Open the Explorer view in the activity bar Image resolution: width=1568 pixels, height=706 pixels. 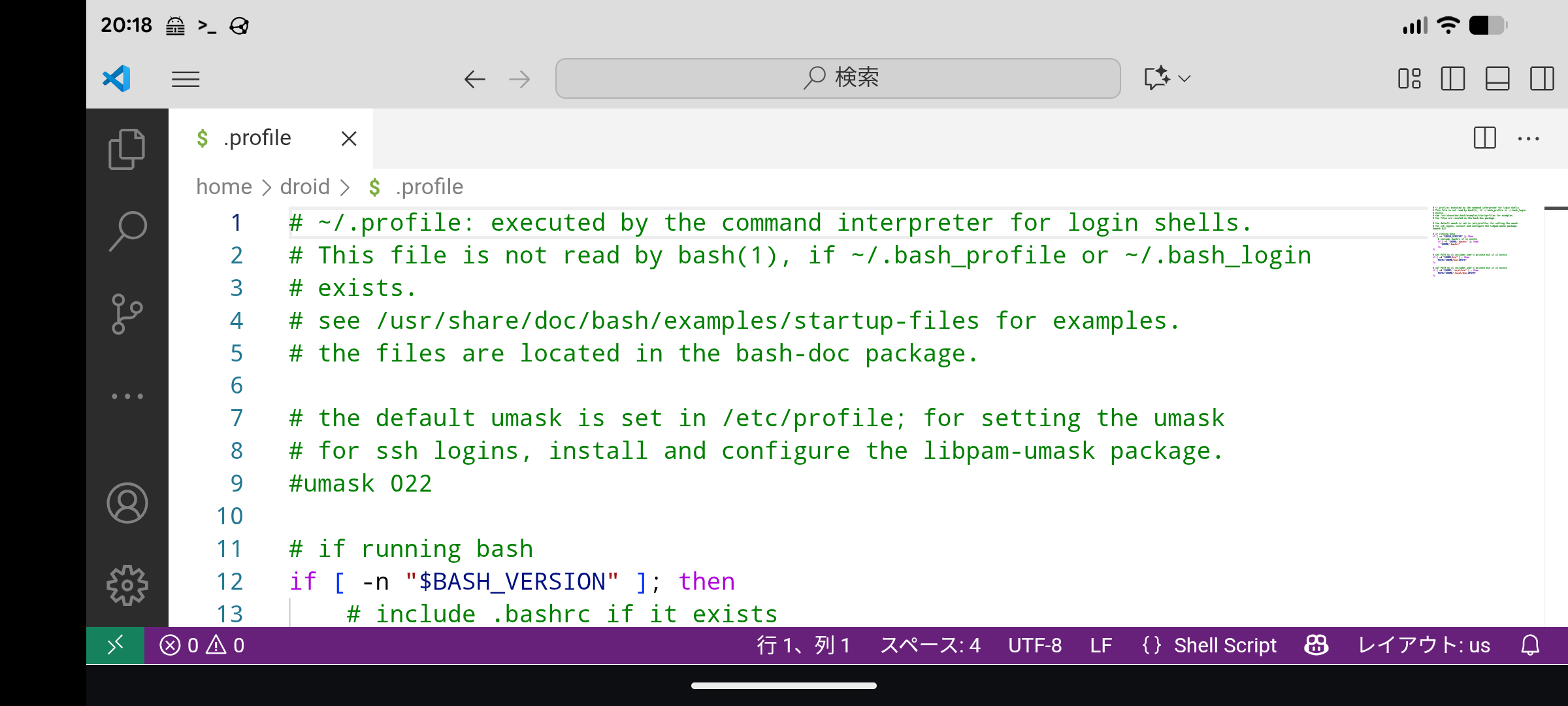click(x=127, y=149)
